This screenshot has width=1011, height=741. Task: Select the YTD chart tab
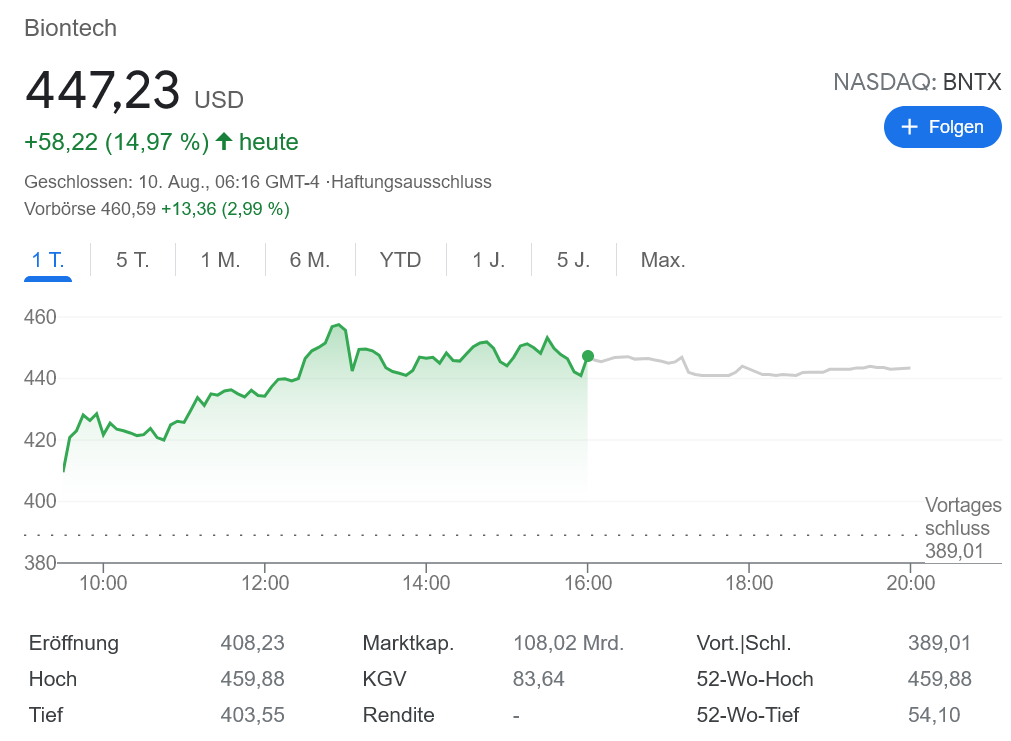(x=400, y=260)
